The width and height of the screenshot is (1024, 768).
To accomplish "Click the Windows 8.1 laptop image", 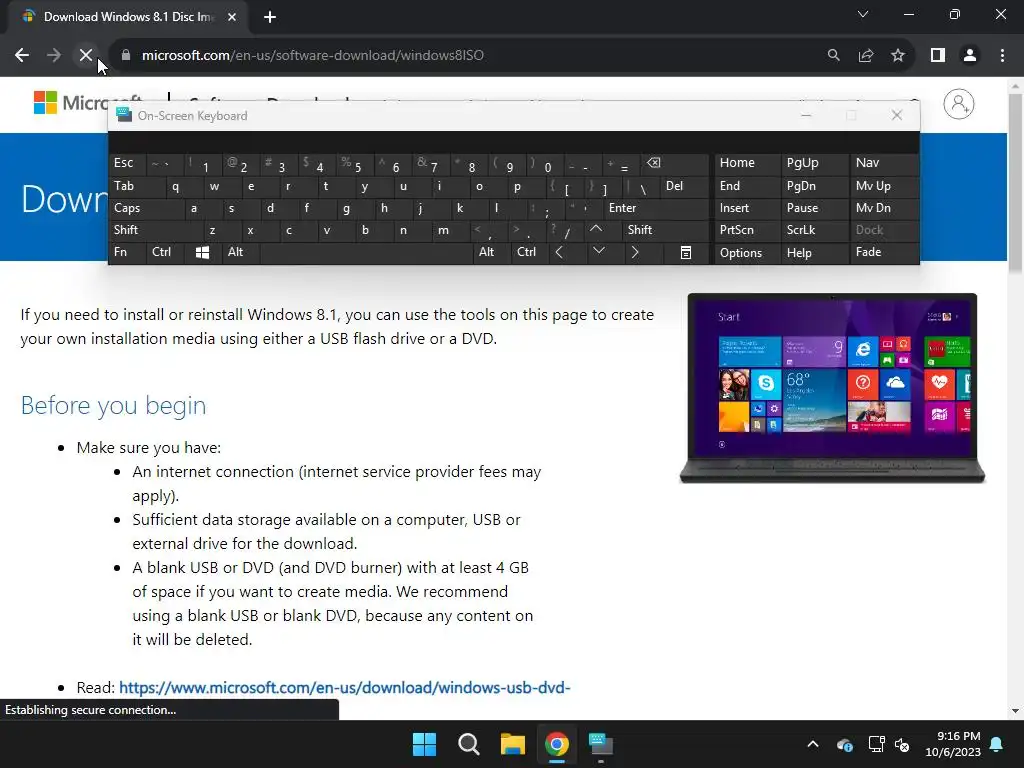I will click(x=832, y=389).
